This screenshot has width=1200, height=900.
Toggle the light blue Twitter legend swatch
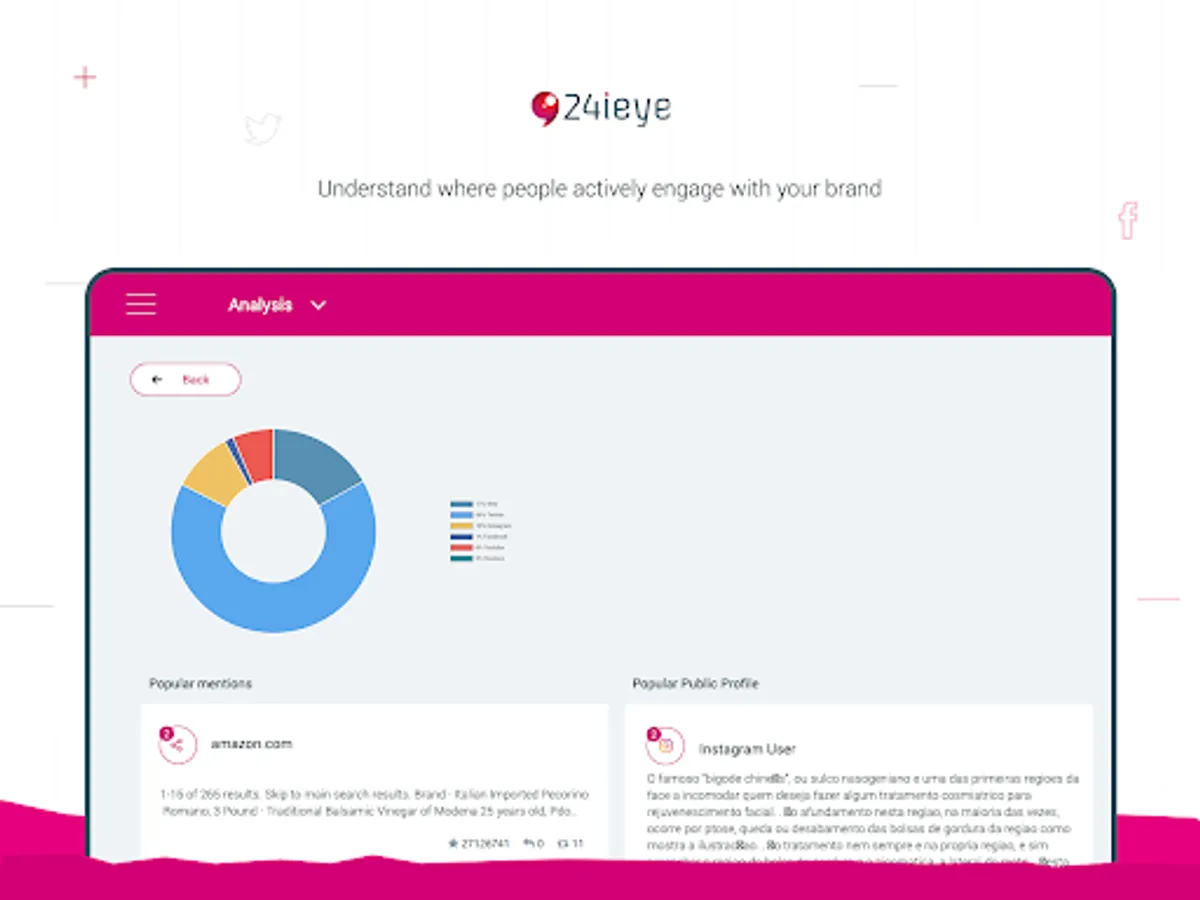click(x=461, y=515)
